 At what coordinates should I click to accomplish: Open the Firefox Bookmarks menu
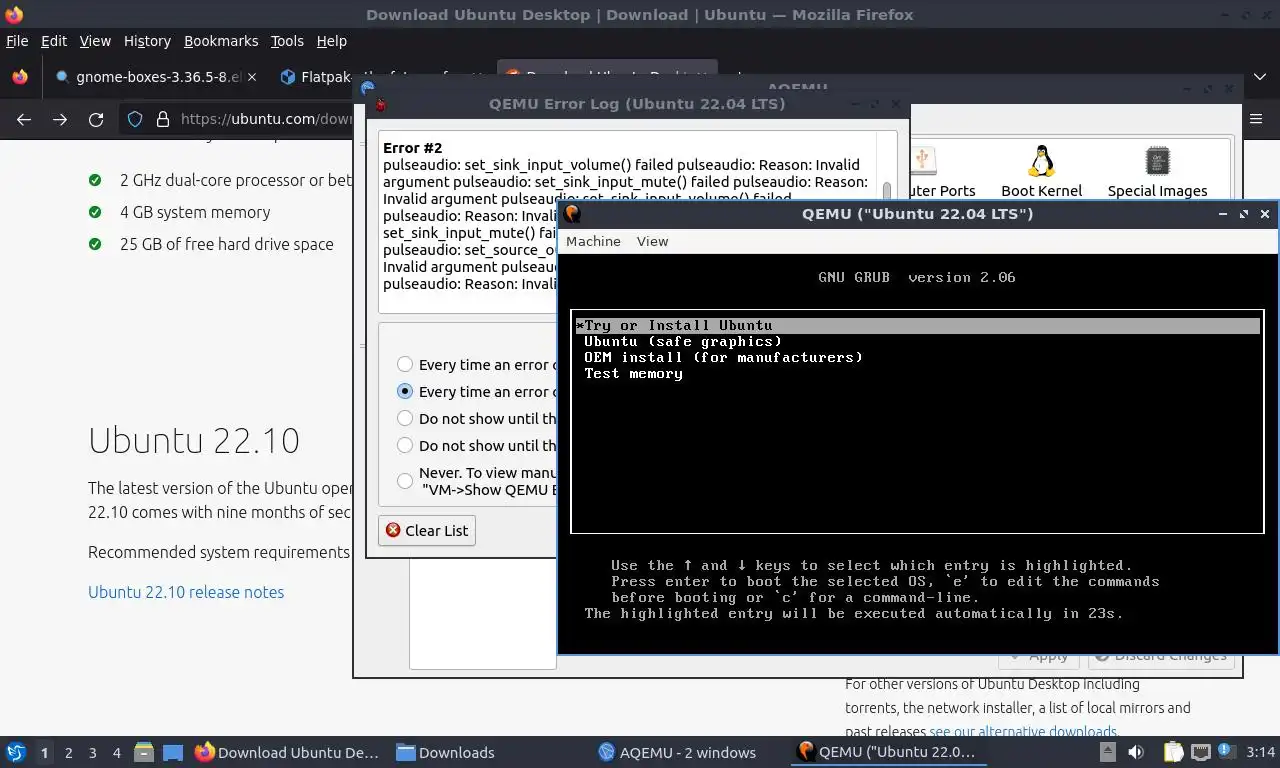coord(221,41)
